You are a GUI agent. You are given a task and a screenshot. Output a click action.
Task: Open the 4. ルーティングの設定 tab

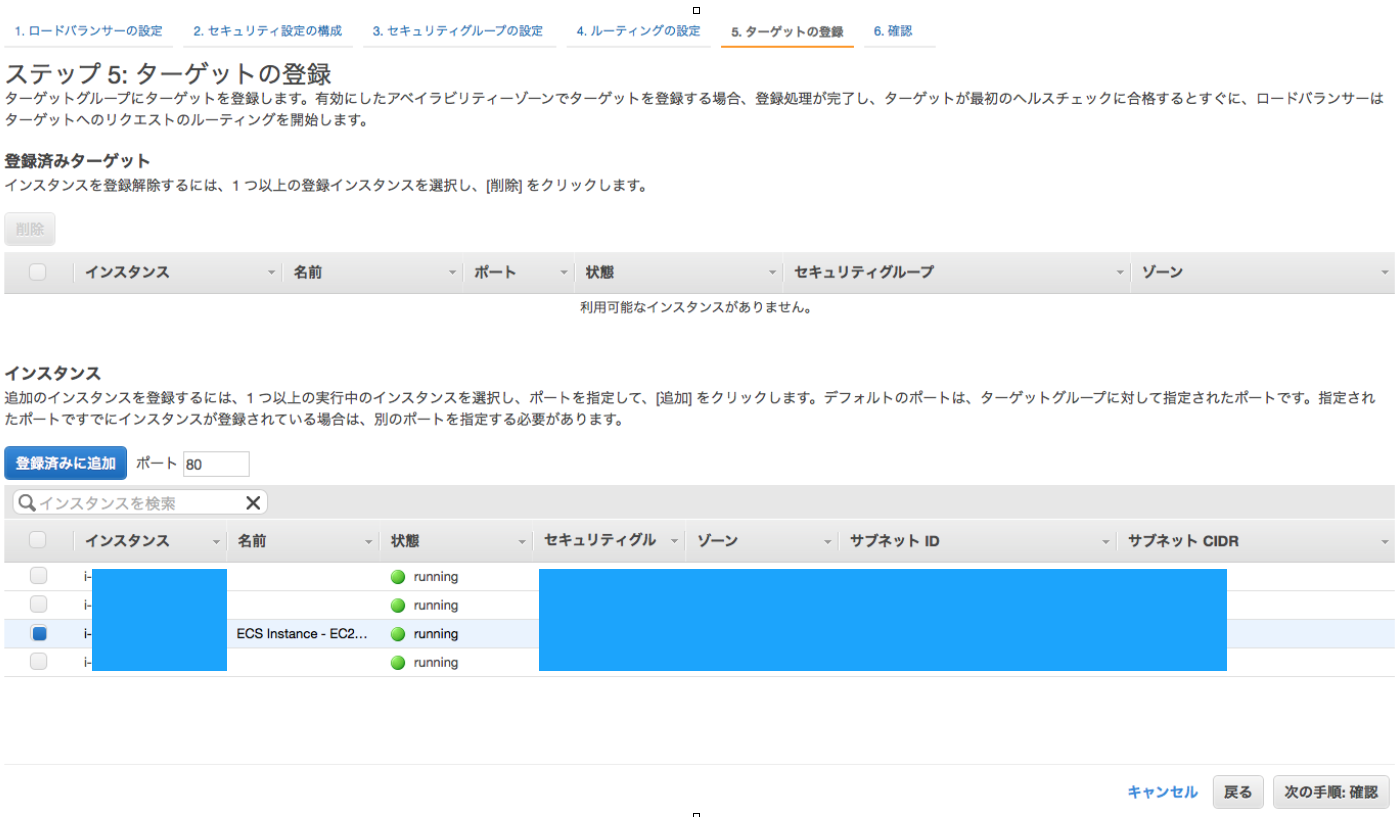coord(638,31)
